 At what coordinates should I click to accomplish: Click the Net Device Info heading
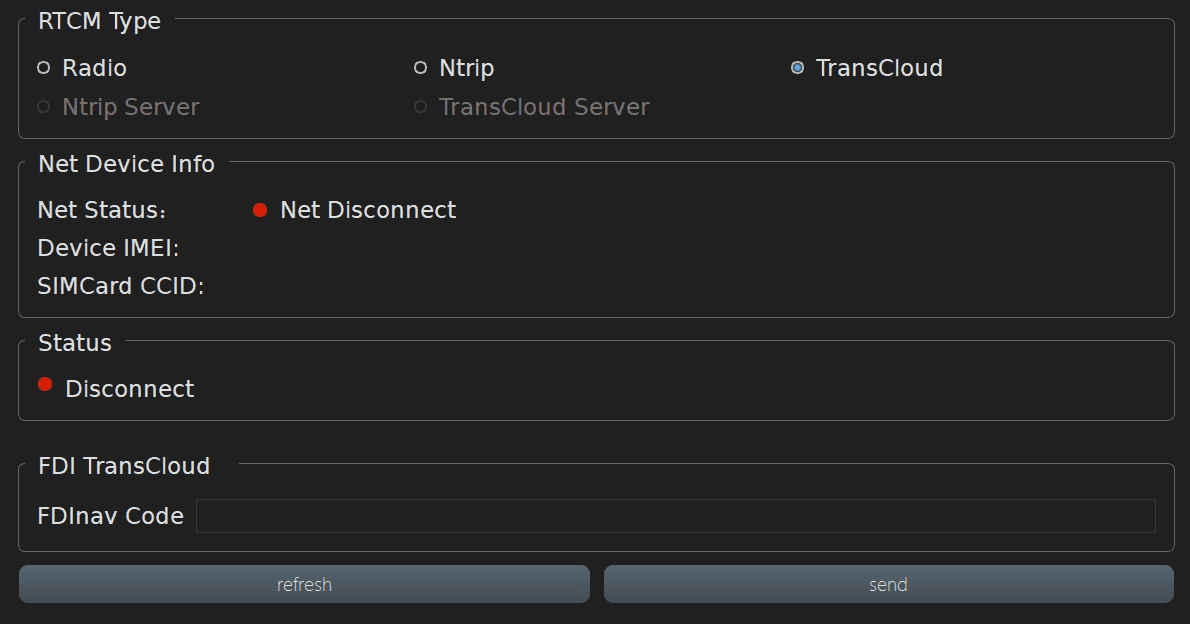coord(126,164)
